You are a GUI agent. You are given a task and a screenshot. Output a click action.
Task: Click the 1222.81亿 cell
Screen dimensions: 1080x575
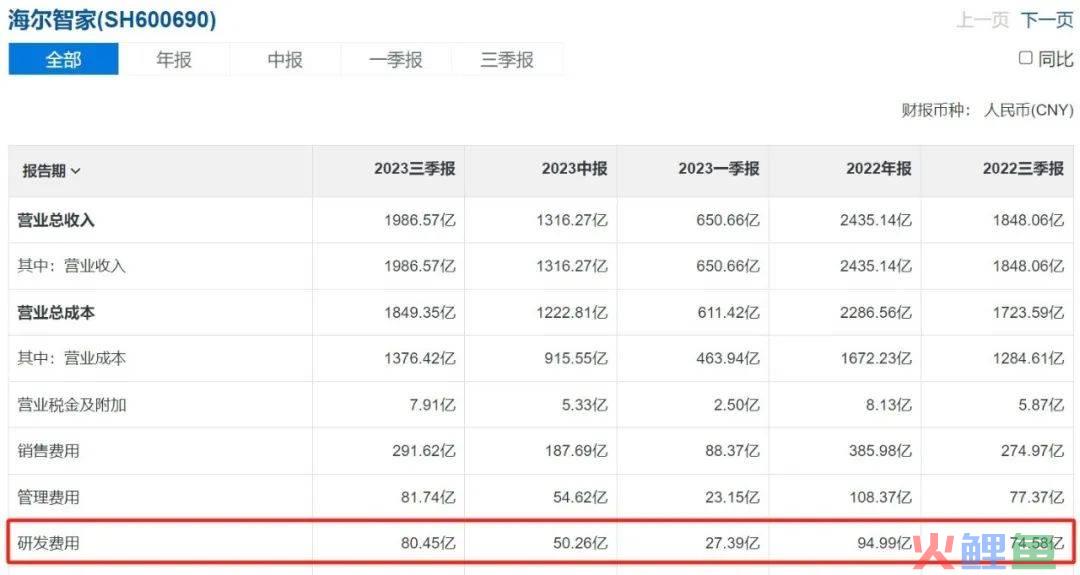(x=572, y=313)
